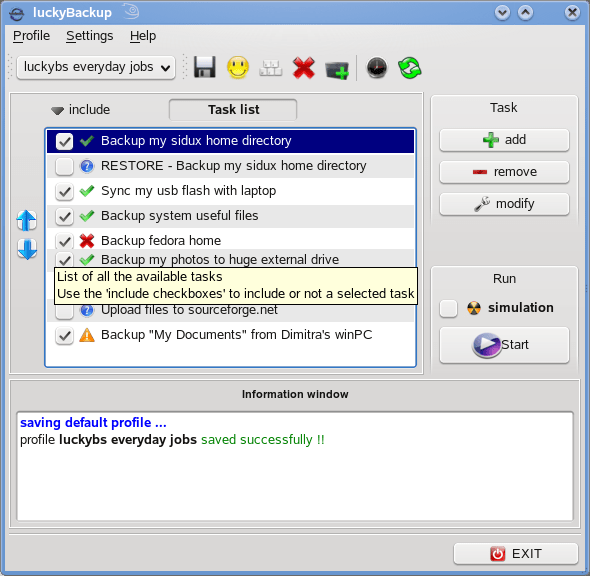Viewport: 590px width, 576px height.
Task: Click warning triangle on My Documents task
Action: 87,335
